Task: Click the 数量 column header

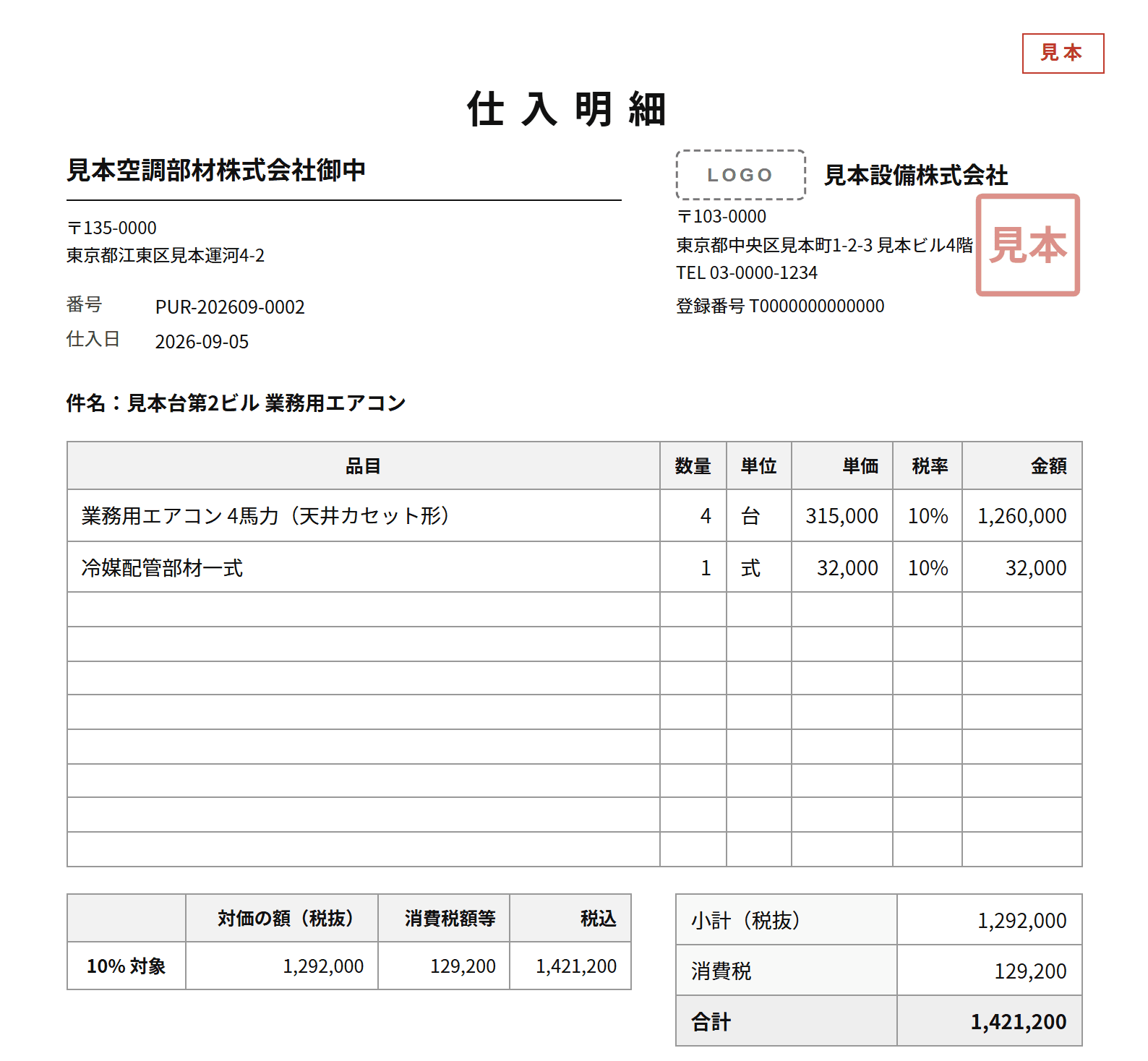Action: 693,465
